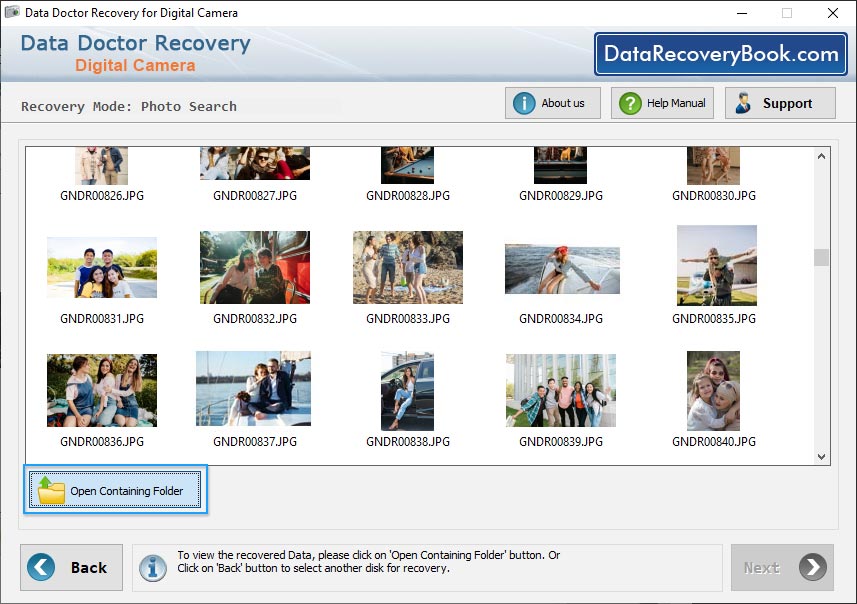Click the camera icon in the title bar
Screen dimensions: 857x604
click(11, 13)
